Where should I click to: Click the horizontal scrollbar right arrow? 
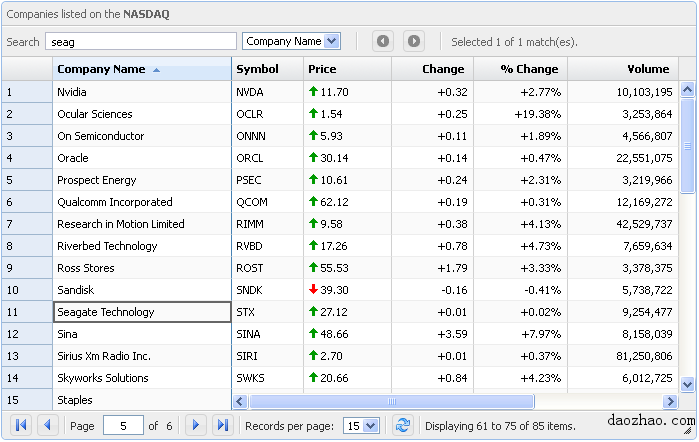tap(670, 401)
